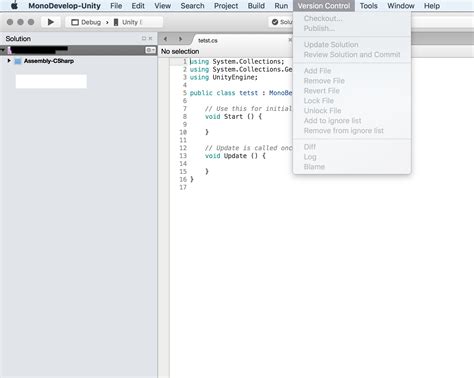Open the Run menu

point(281,6)
